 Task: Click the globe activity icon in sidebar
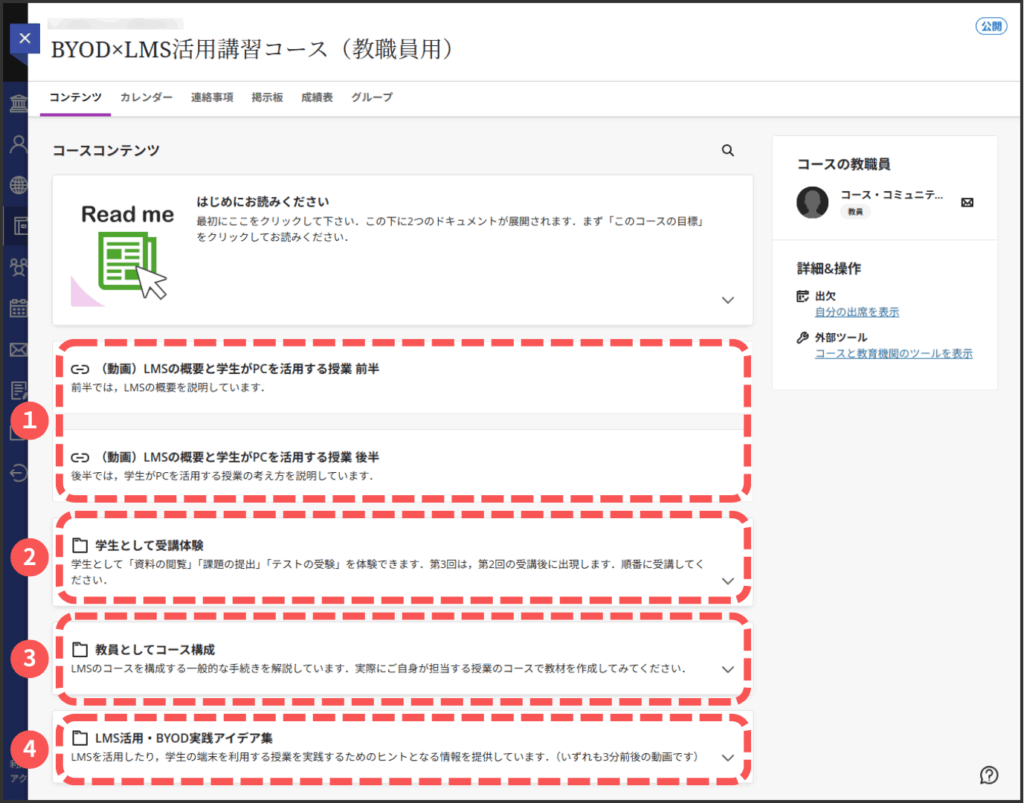(18, 184)
